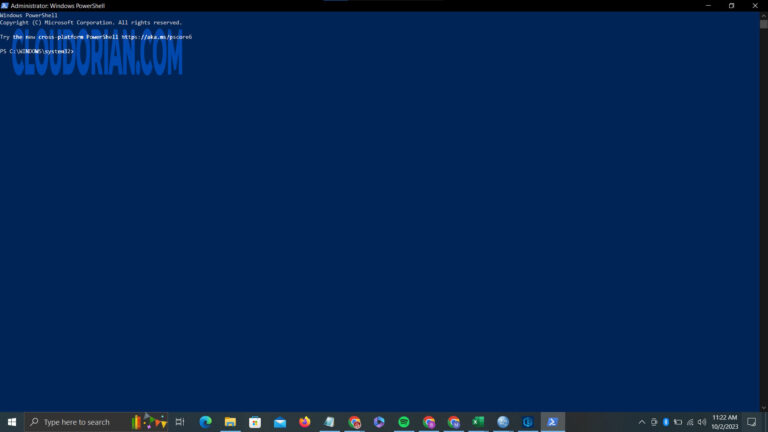Open the search highlights illustration in search box
The height and width of the screenshot is (432, 768).
point(149,421)
